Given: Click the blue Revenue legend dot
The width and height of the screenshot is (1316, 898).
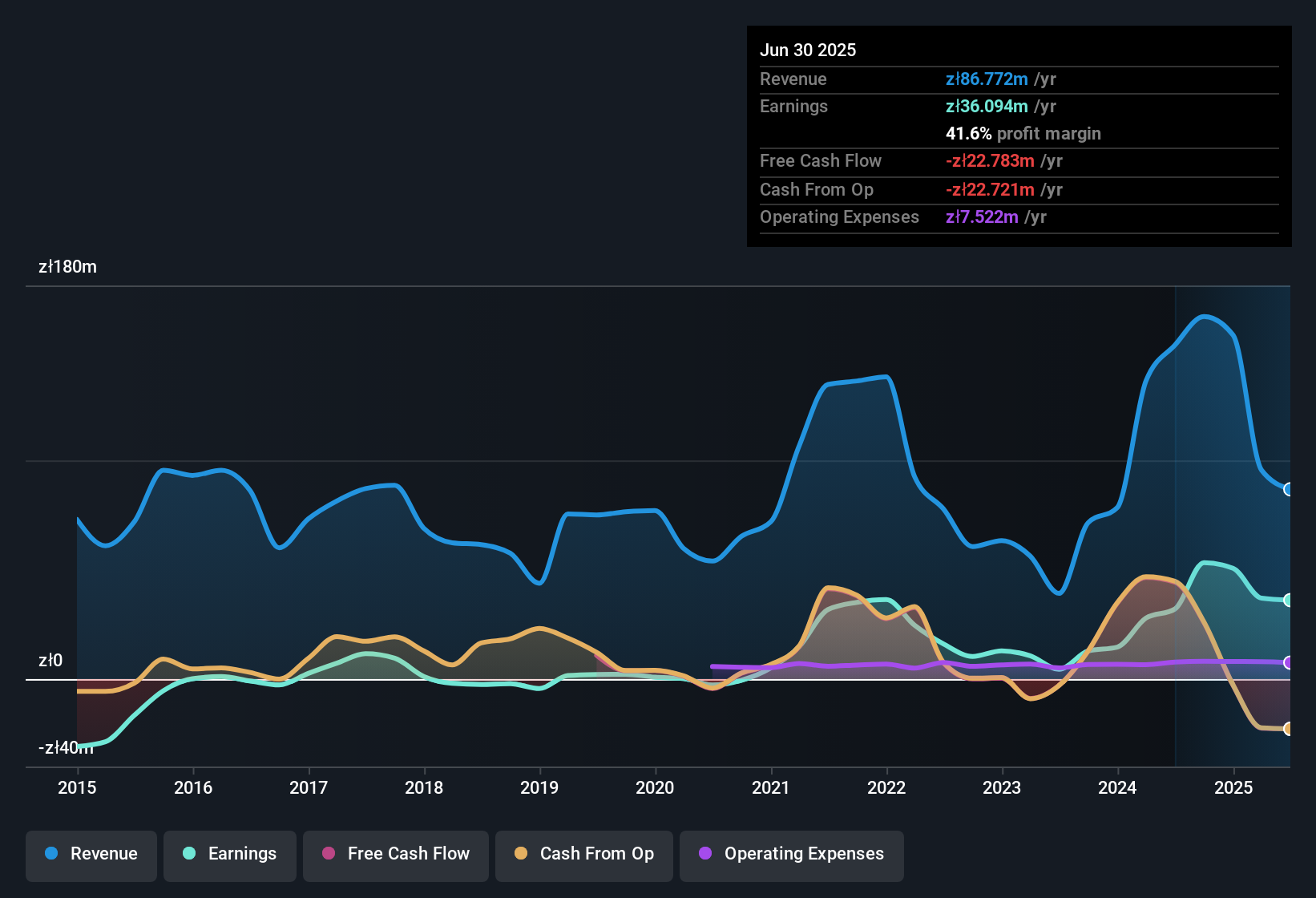Looking at the screenshot, I should pyautogui.click(x=51, y=853).
